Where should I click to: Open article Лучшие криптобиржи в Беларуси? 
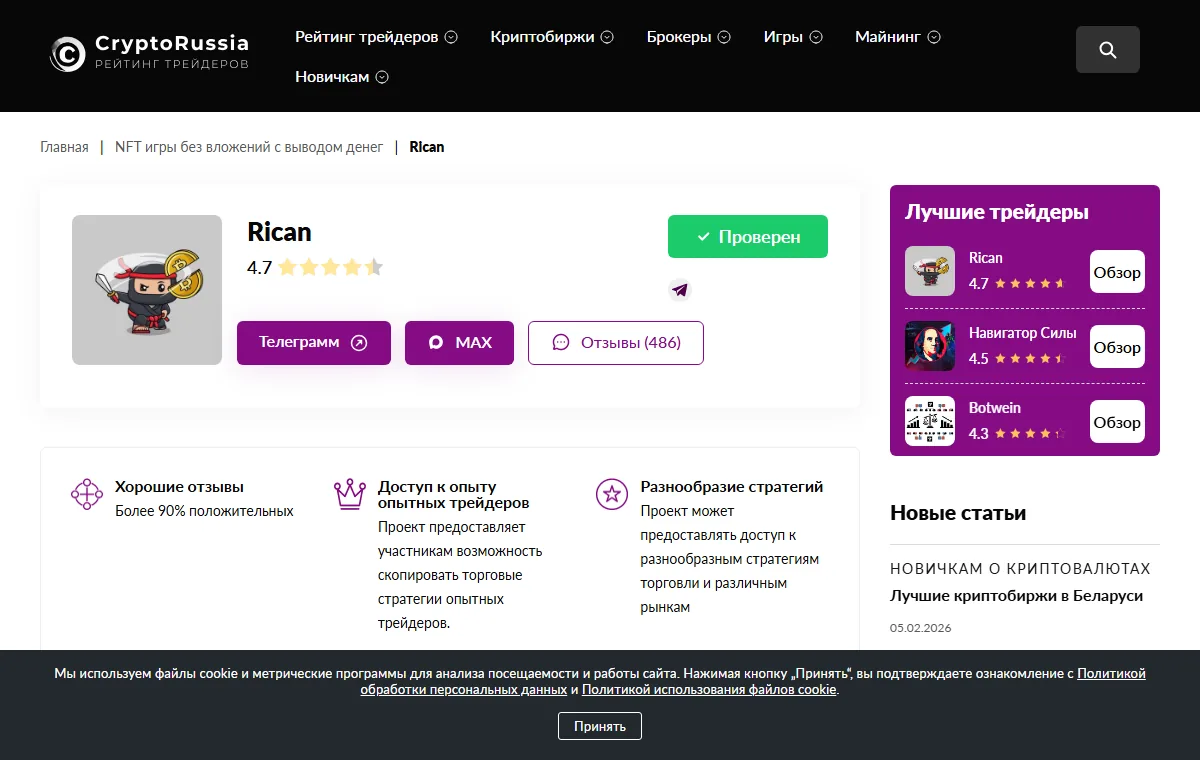click(x=1016, y=596)
